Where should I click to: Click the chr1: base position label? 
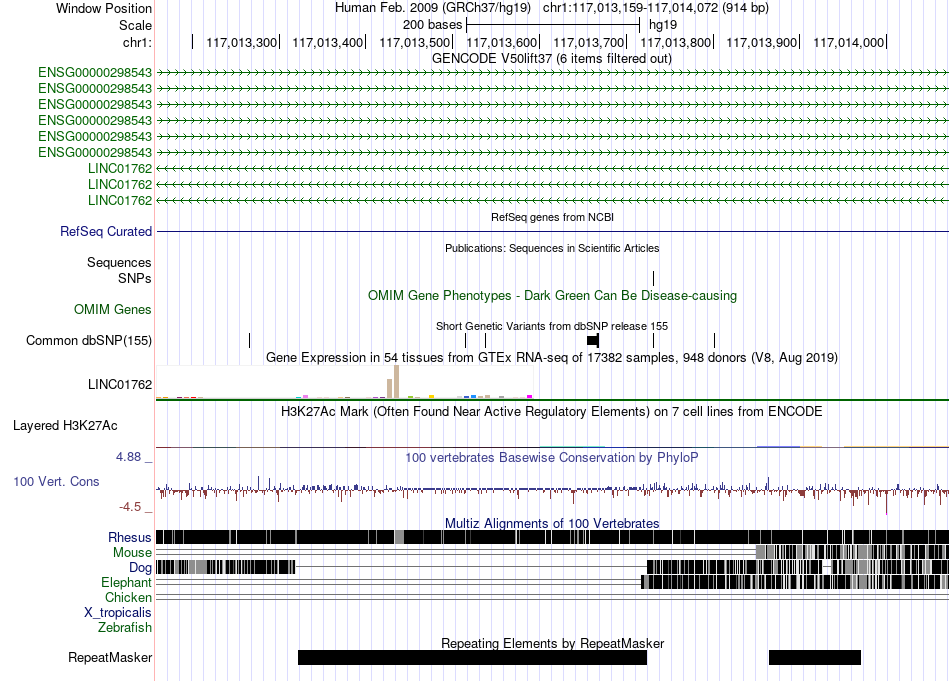coord(137,42)
